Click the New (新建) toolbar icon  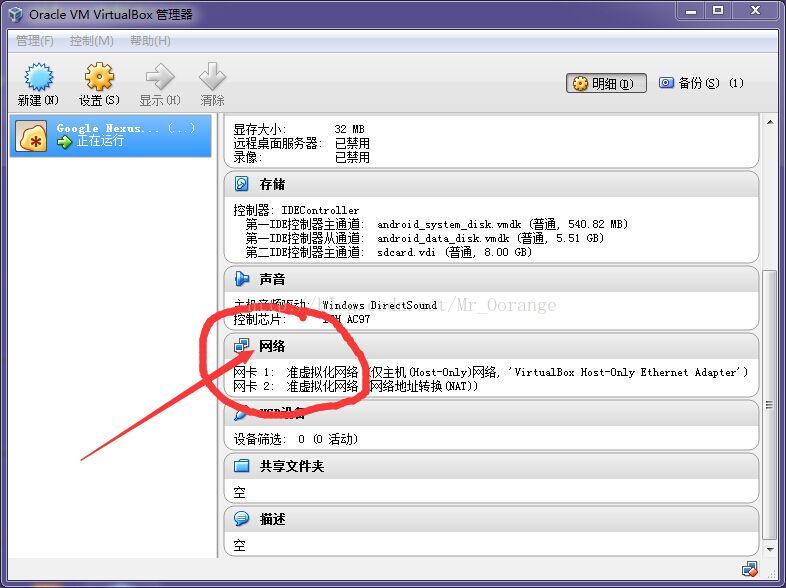(x=38, y=77)
